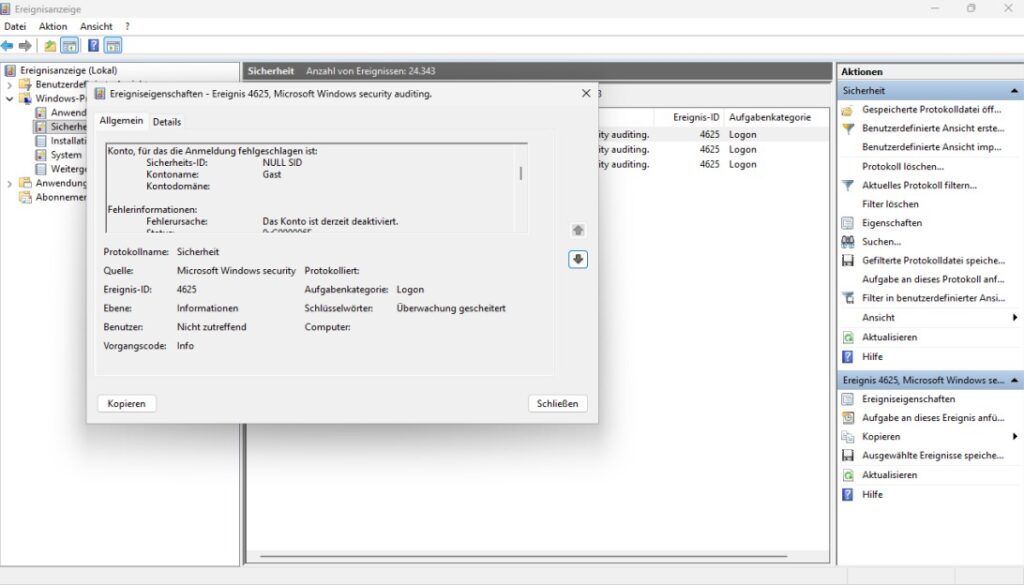Collapse the Sicherheit actions section
The width and height of the screenshot is (1024, 585).
(1014, 91)
